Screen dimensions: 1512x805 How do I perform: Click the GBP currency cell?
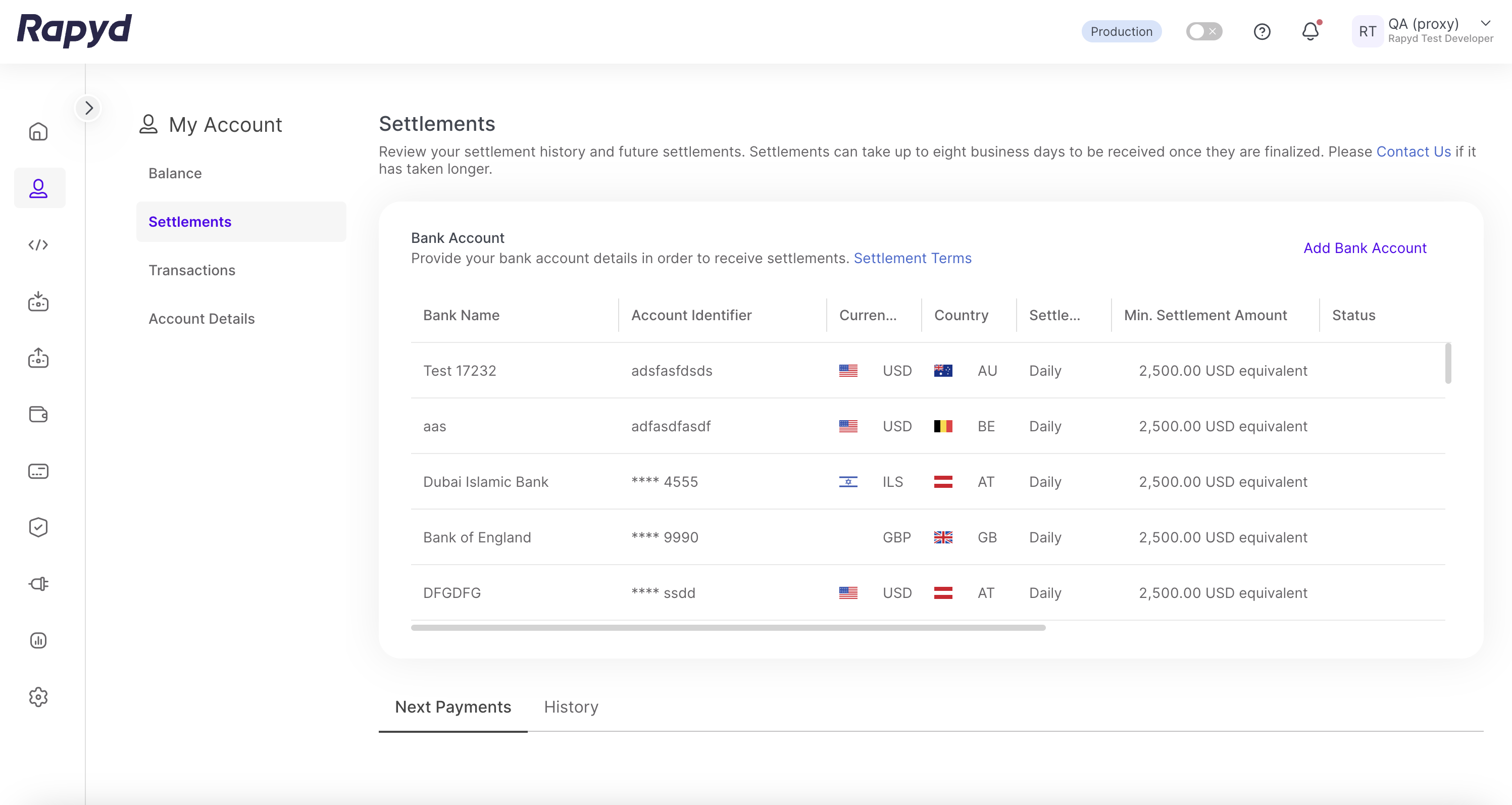pyautogui.click(x=896, y=537)
